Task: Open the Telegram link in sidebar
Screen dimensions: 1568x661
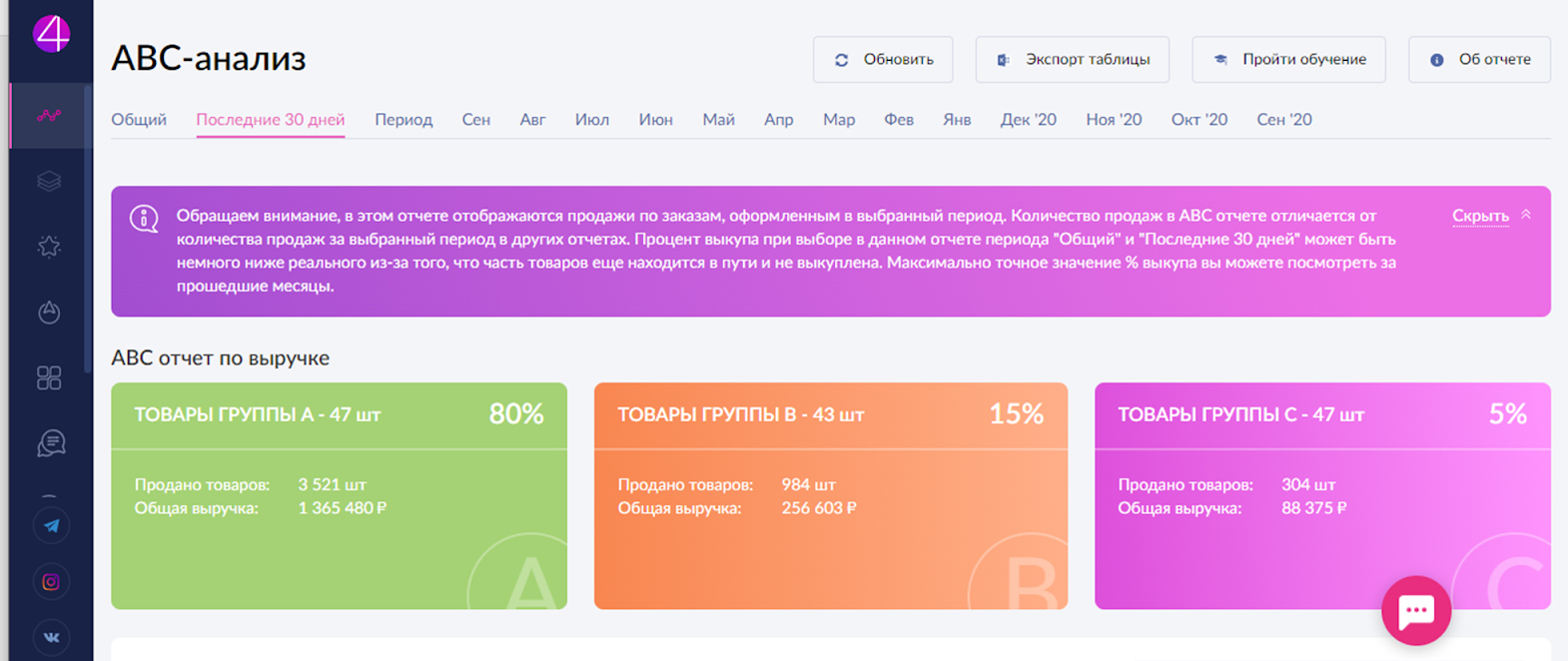Action: [51, 525]
